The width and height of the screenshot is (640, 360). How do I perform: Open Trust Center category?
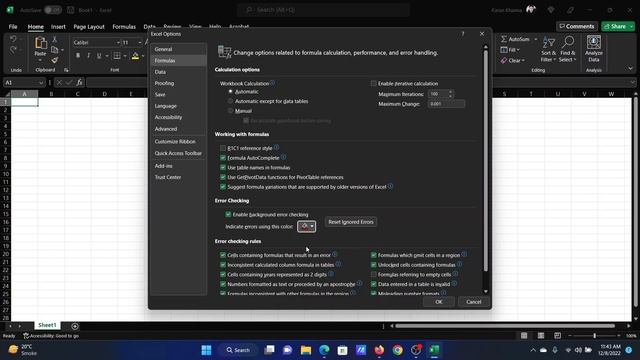point(178,177)
